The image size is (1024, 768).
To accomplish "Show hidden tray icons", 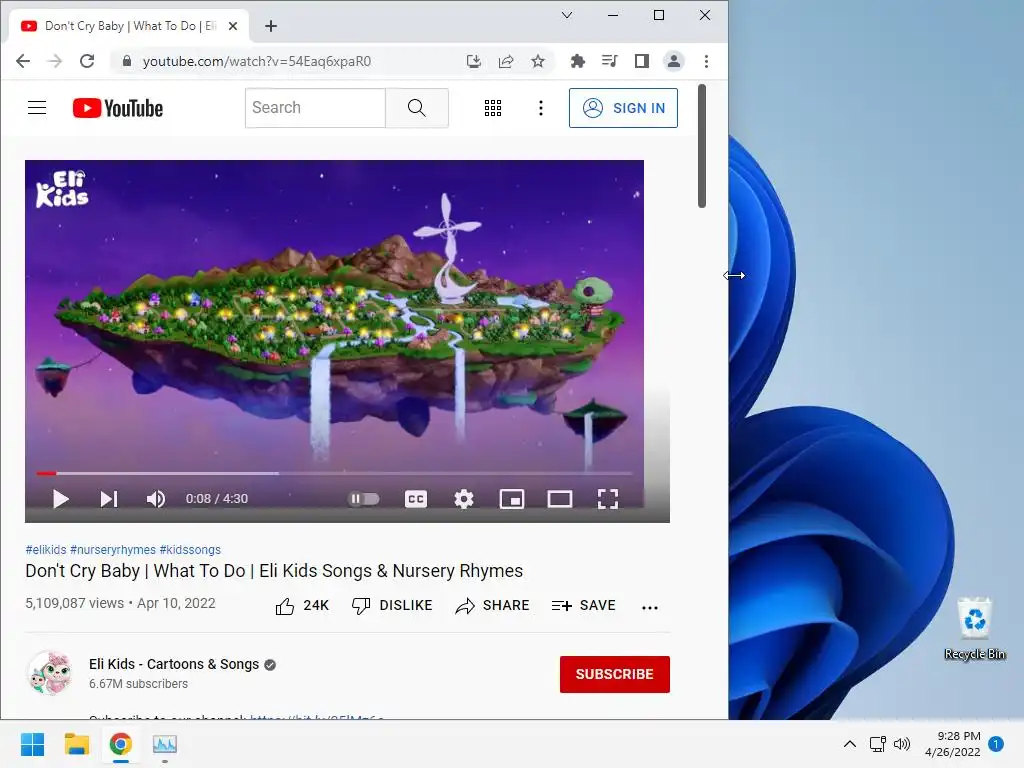I will pyautogui.click(x=850, y=744).
